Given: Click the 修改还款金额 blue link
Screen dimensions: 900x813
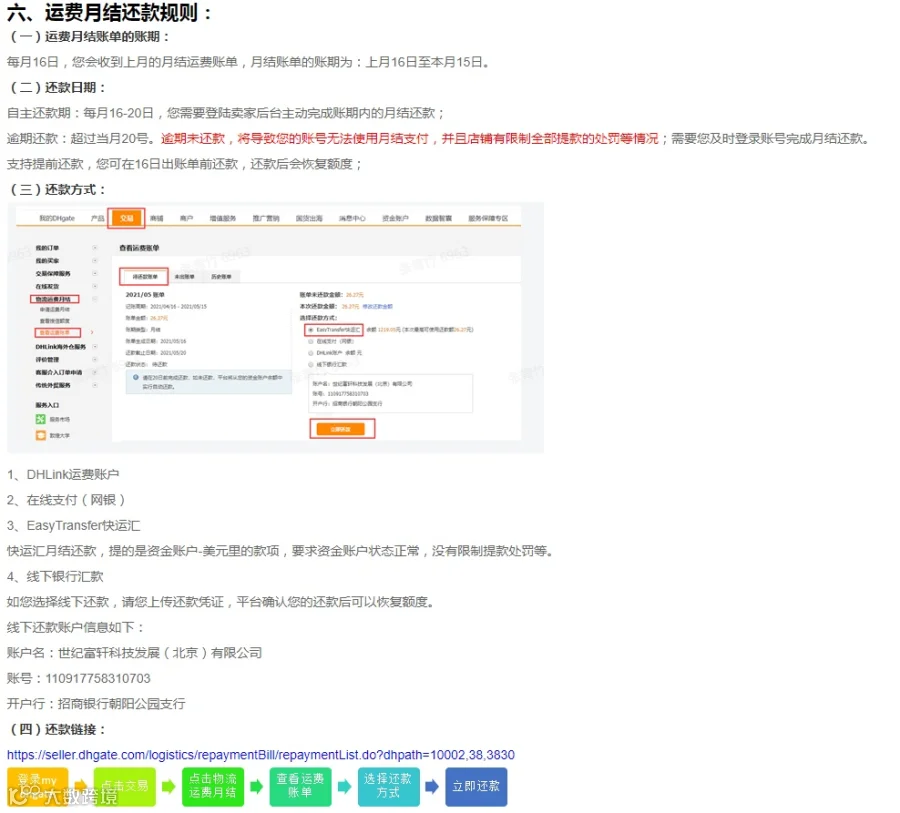Looking at the screenshot, I should coord(377,307).
